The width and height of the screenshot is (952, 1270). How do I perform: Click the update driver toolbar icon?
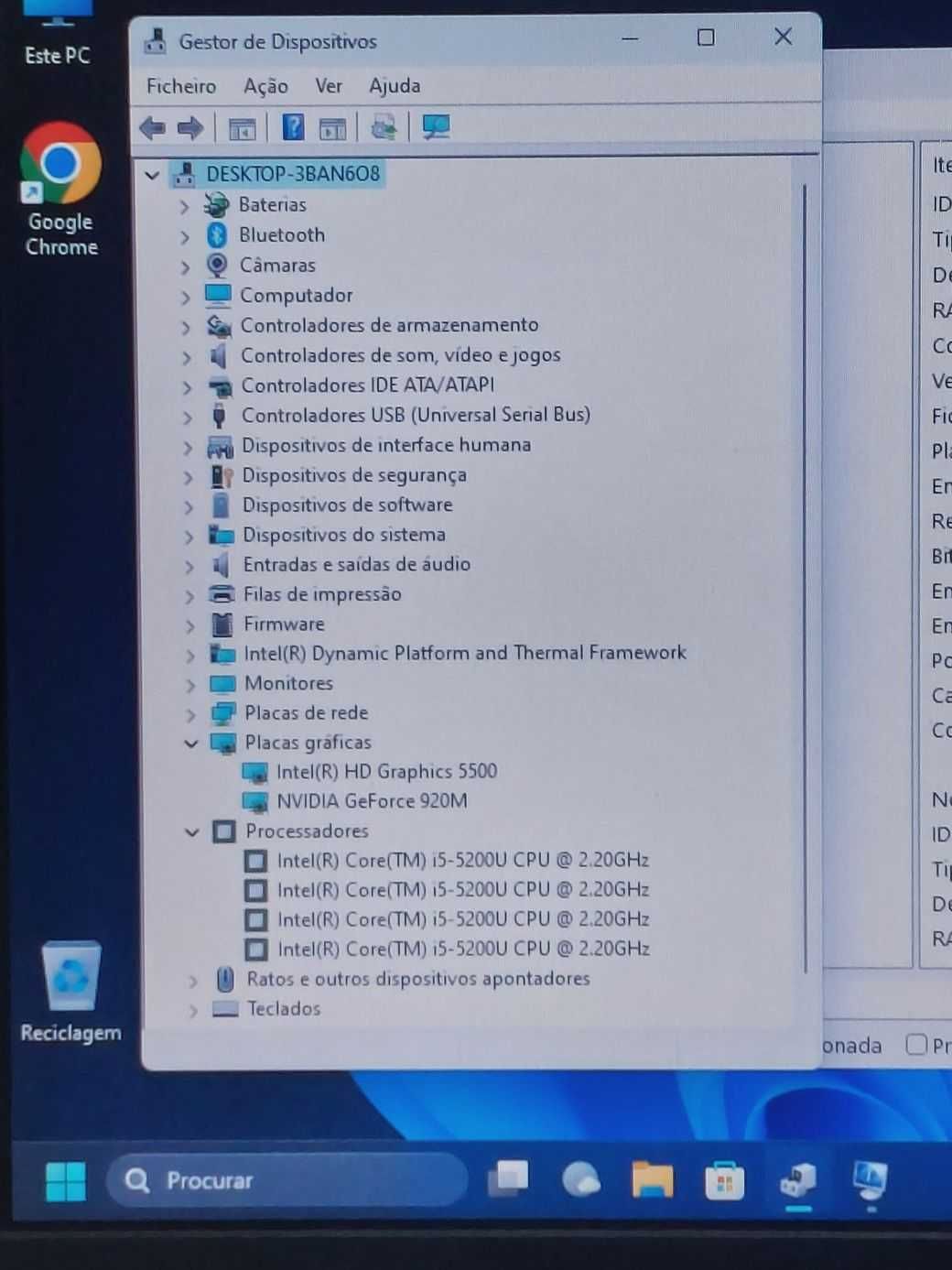[x=384, y=127]
